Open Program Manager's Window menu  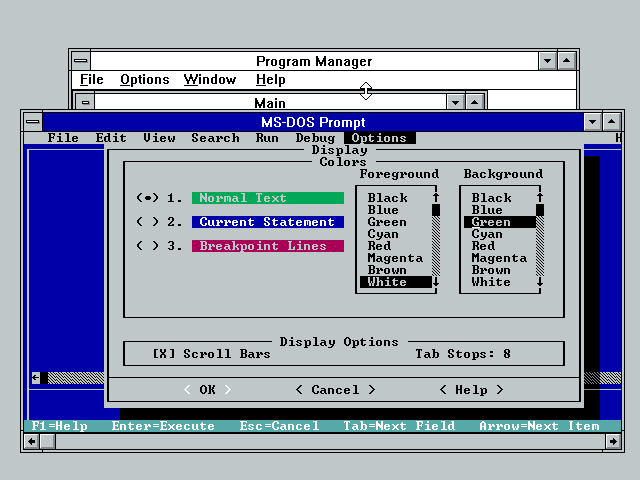click(210, 80)
